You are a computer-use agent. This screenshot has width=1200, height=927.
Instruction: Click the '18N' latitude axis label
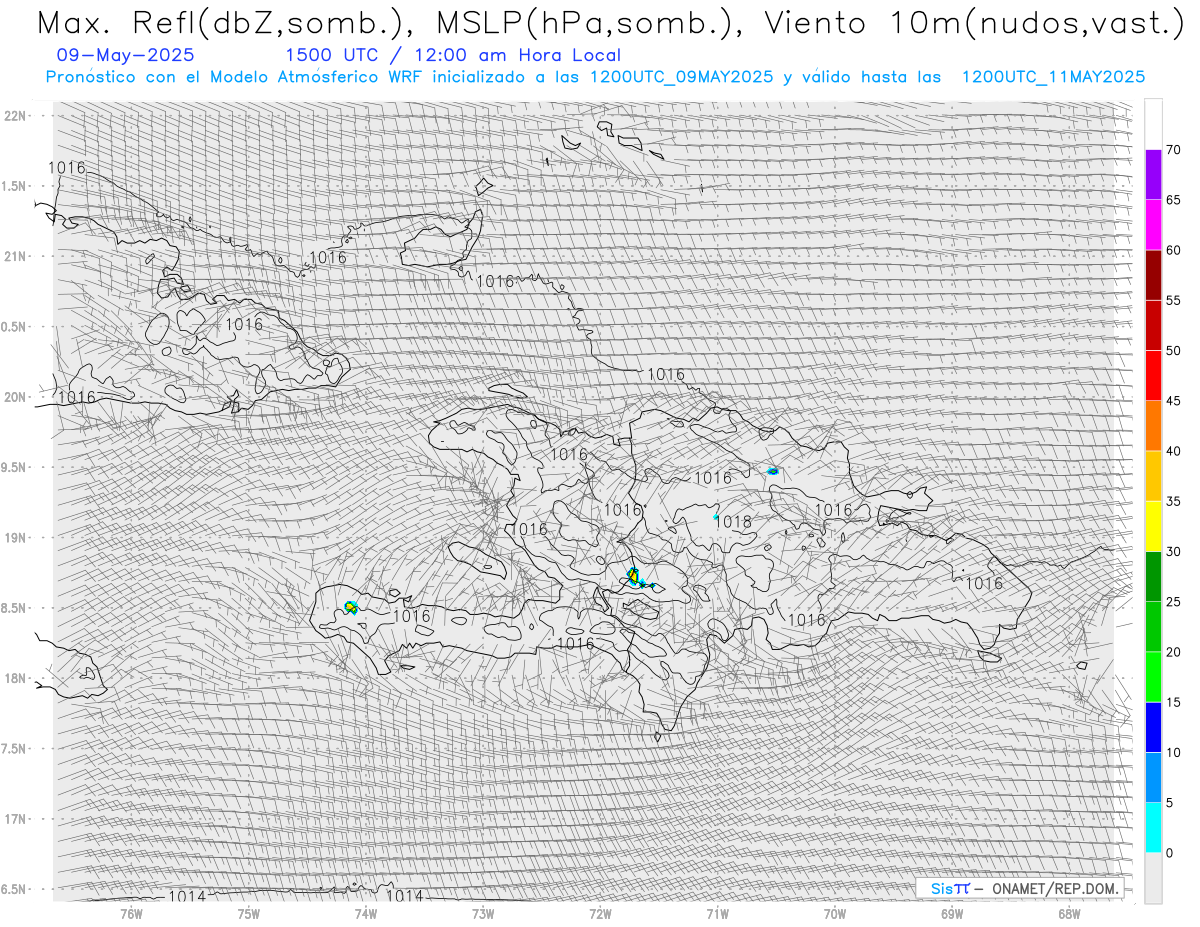click(x=17, y=678)
